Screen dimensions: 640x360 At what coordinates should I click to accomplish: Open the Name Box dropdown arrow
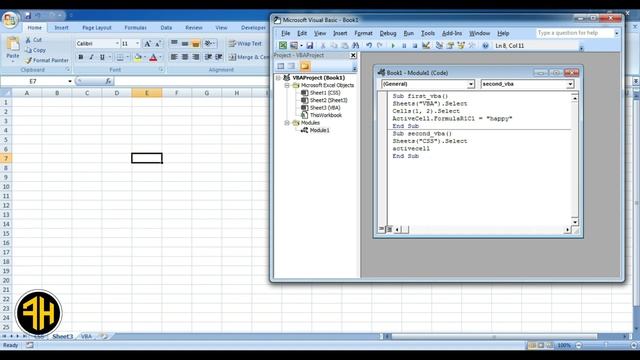[x=70, y=81]
